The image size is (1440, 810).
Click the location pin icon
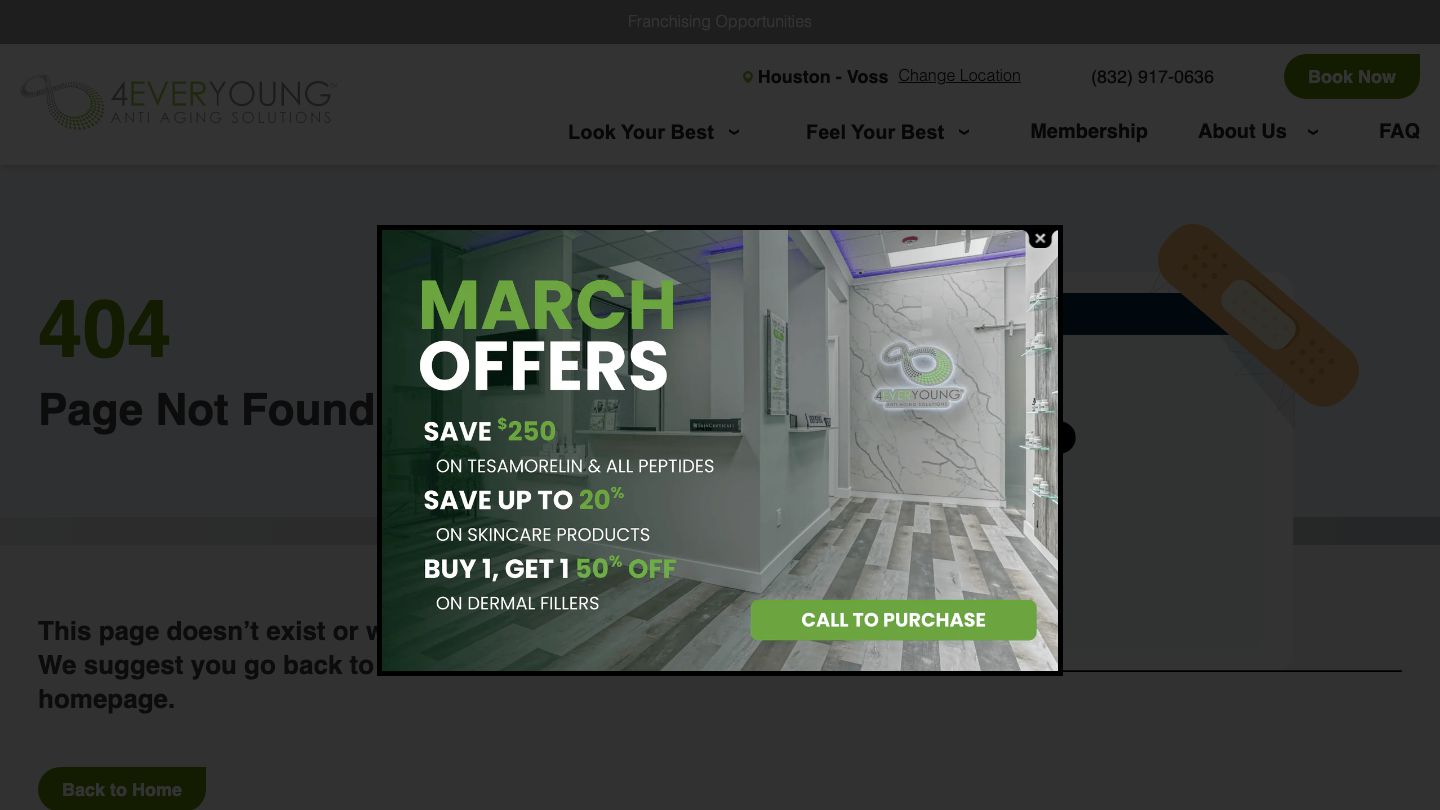click(747, 77)
